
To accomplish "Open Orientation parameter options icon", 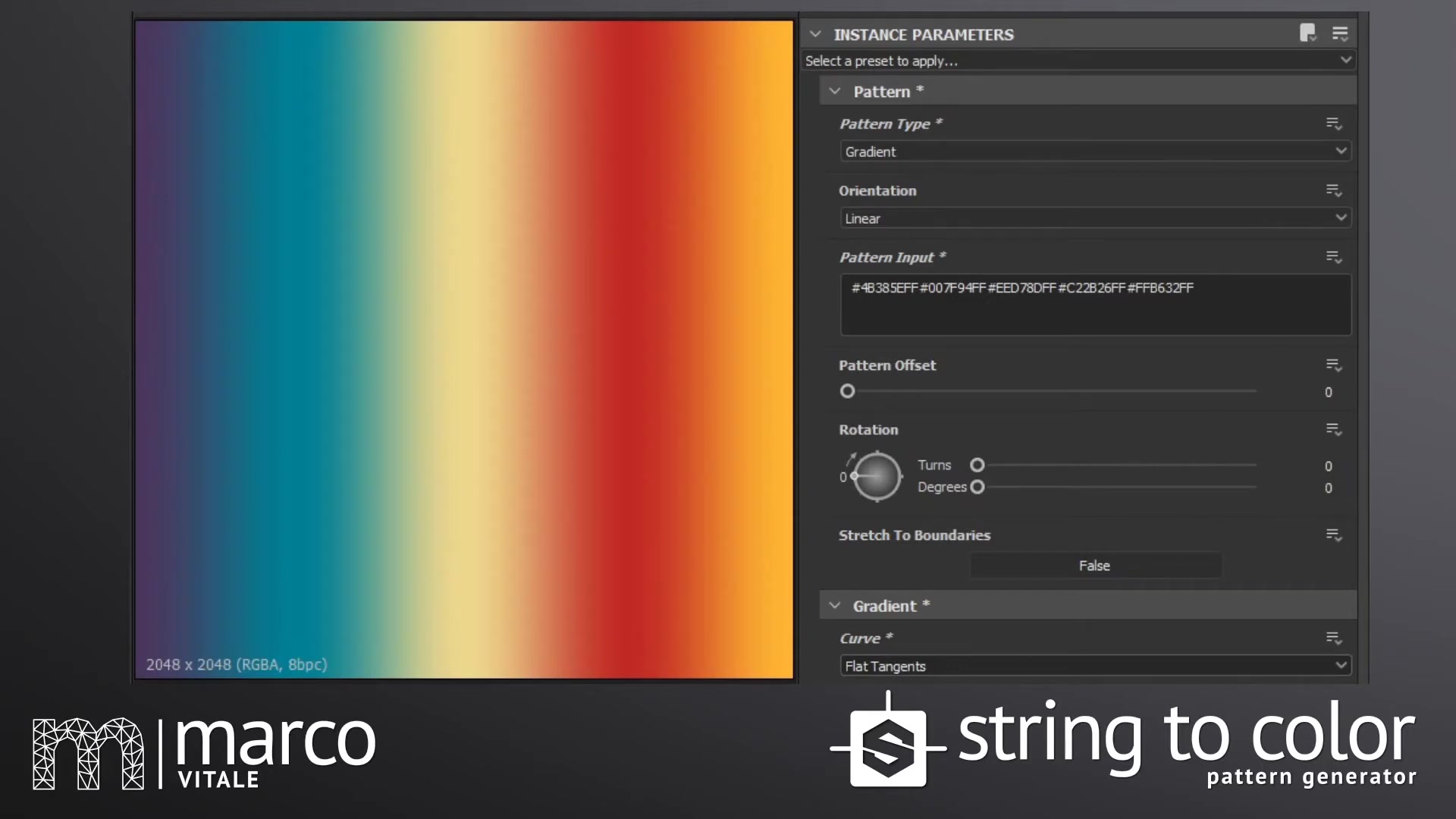I will click(x=1334, y=190).
